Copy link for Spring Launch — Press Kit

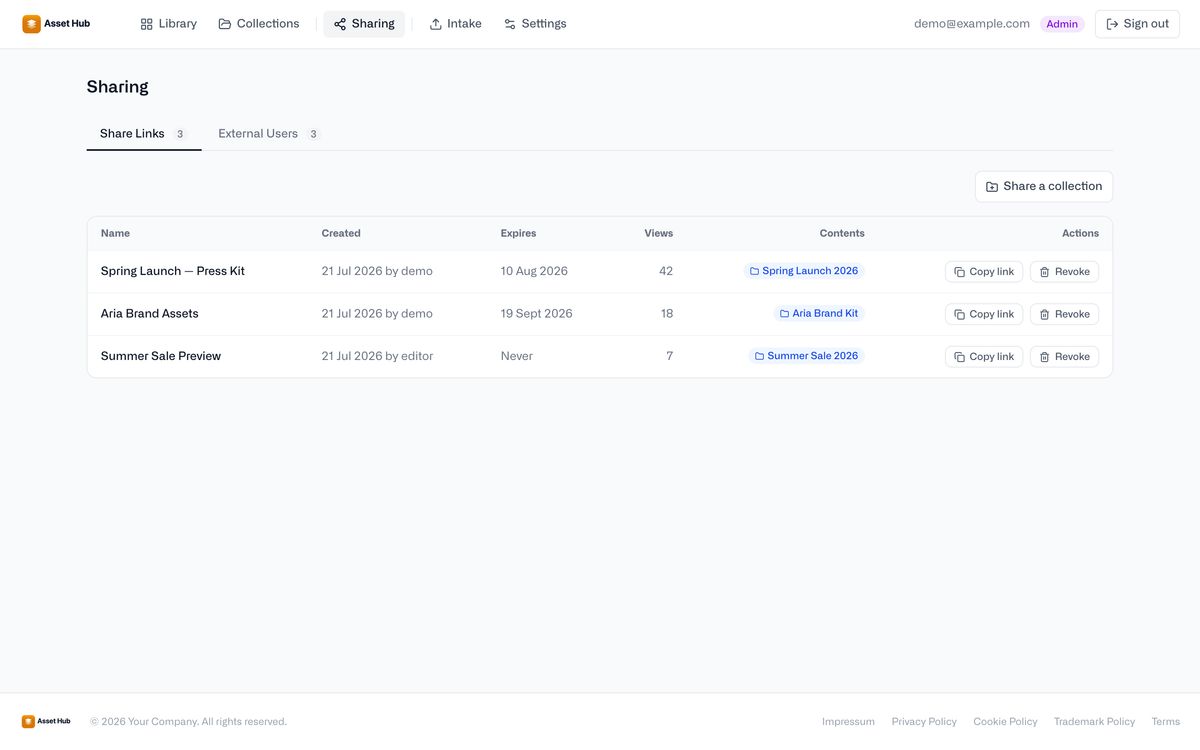pos(984,272)
